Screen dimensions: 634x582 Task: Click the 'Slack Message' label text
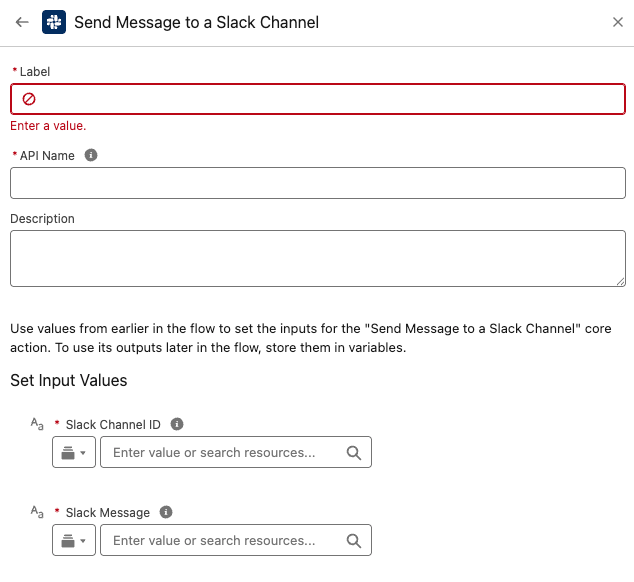click(108, 512)
